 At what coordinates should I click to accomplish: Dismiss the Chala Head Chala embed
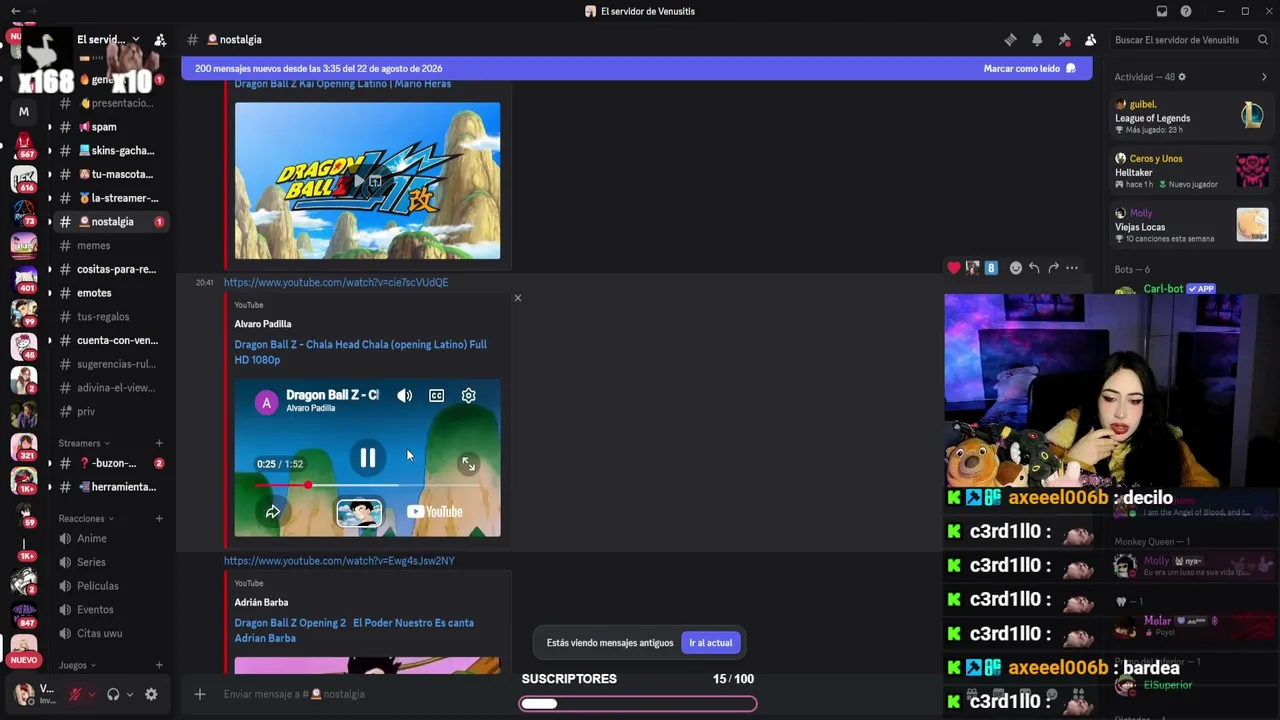517,298
